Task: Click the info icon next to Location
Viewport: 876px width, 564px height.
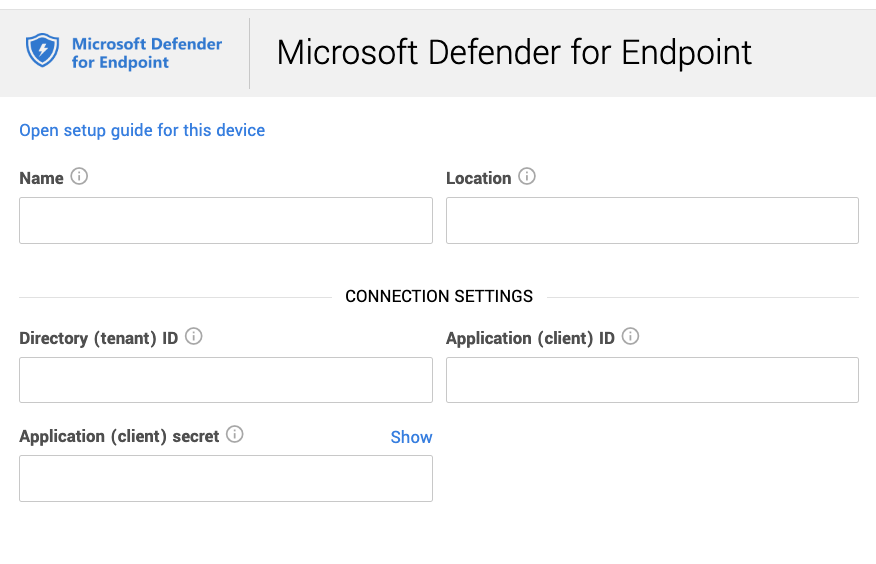Action: [x=527, y=176]
